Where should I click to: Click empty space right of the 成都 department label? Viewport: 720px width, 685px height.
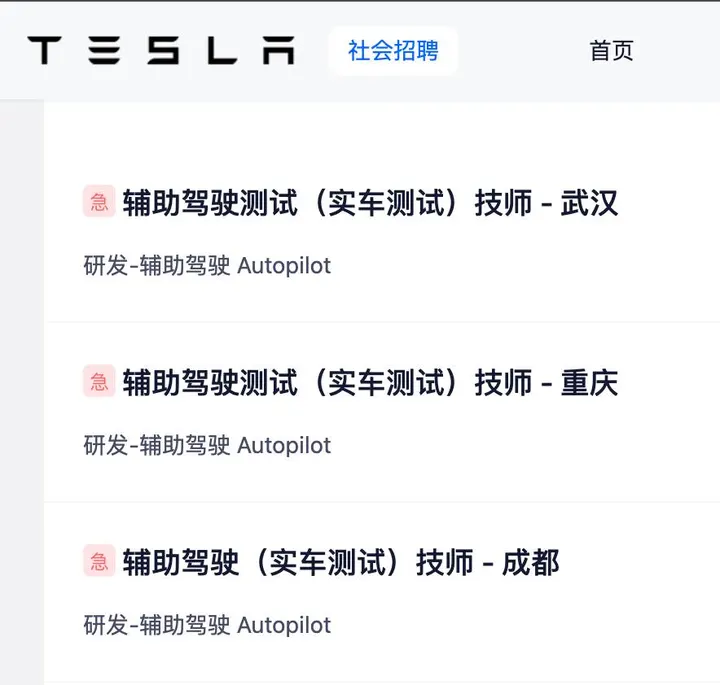523,625
